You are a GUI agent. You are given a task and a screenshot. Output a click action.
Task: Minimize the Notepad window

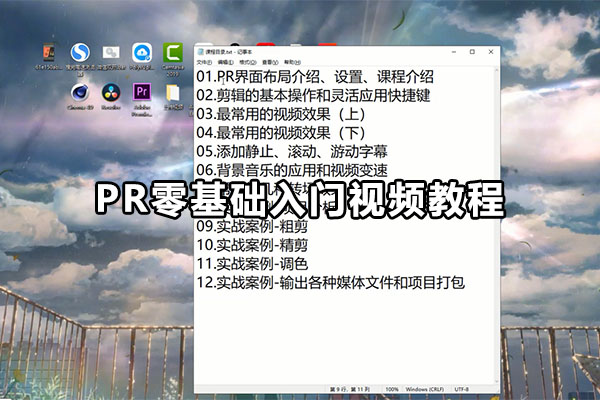(x=454, y=52)
